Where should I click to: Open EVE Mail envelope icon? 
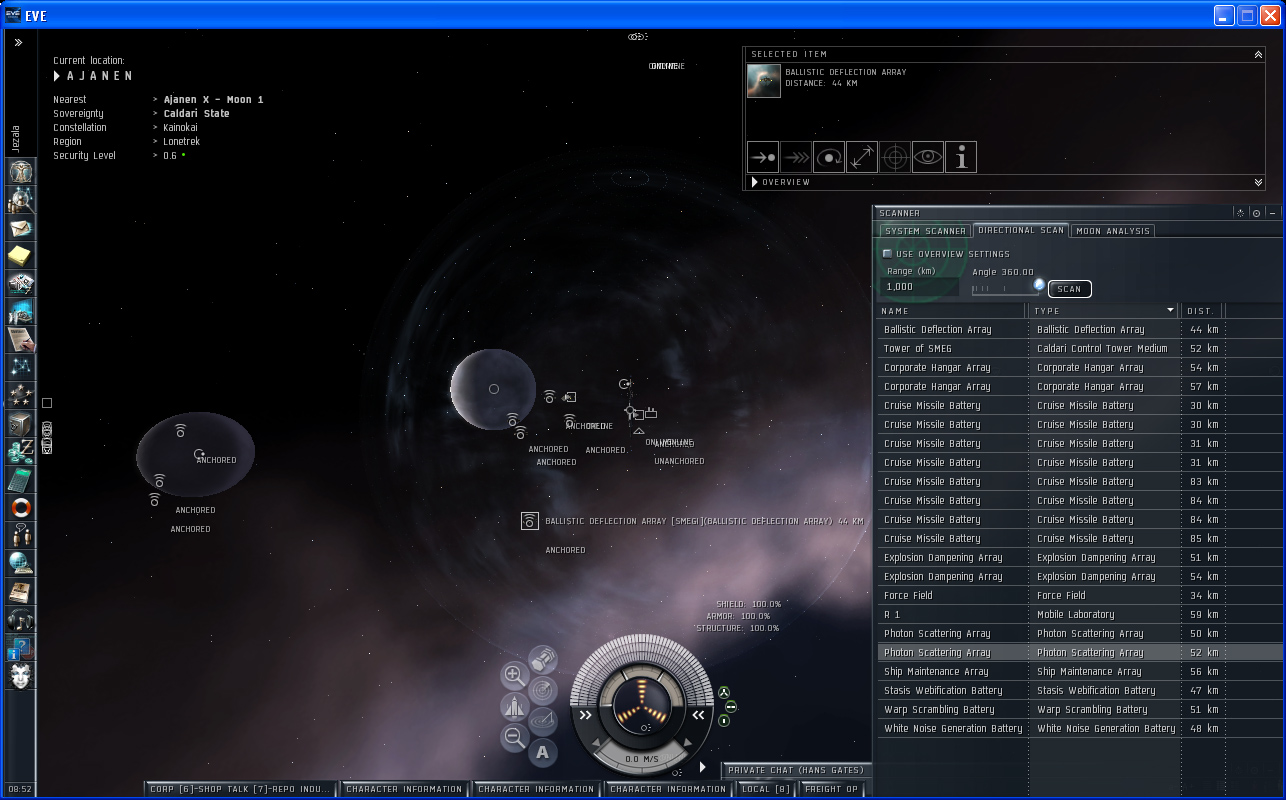click(x=21, y=228)
